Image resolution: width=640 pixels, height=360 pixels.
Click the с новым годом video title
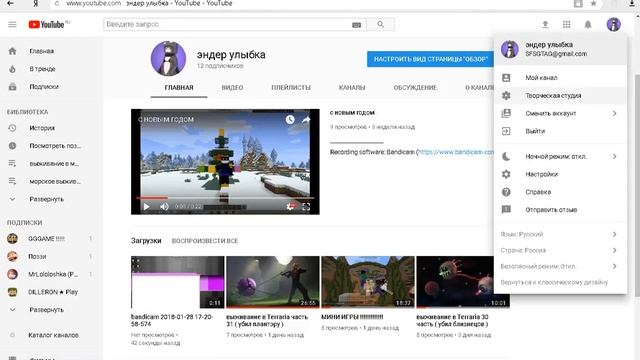click(352, 113)
